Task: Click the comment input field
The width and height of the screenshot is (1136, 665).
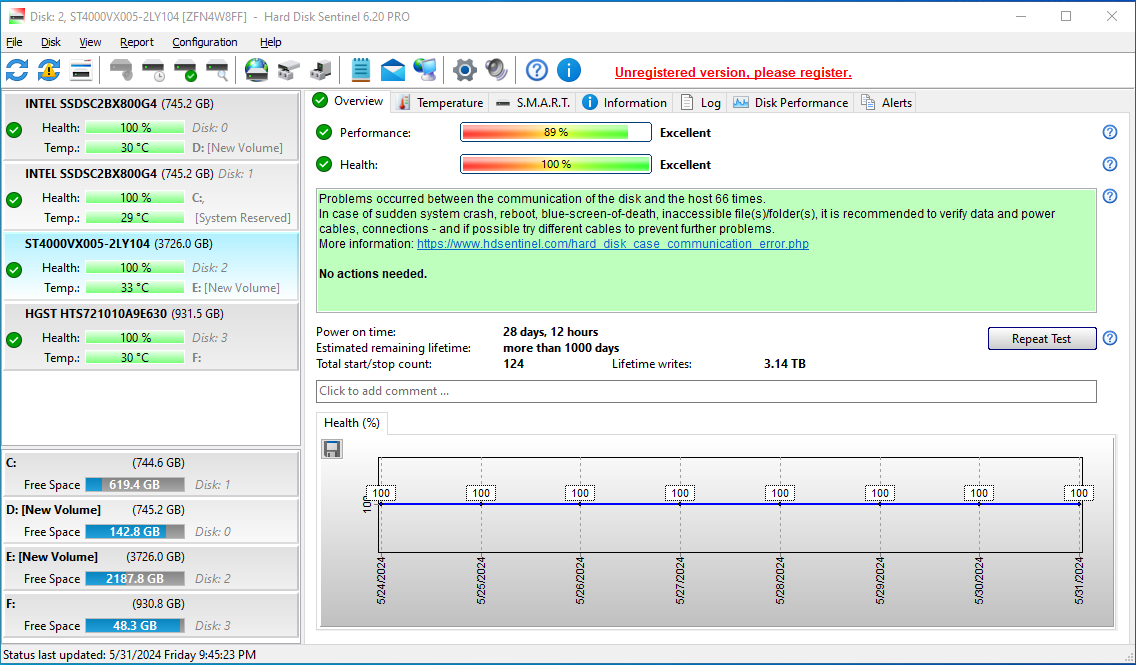Action: (x=706, y=391)
